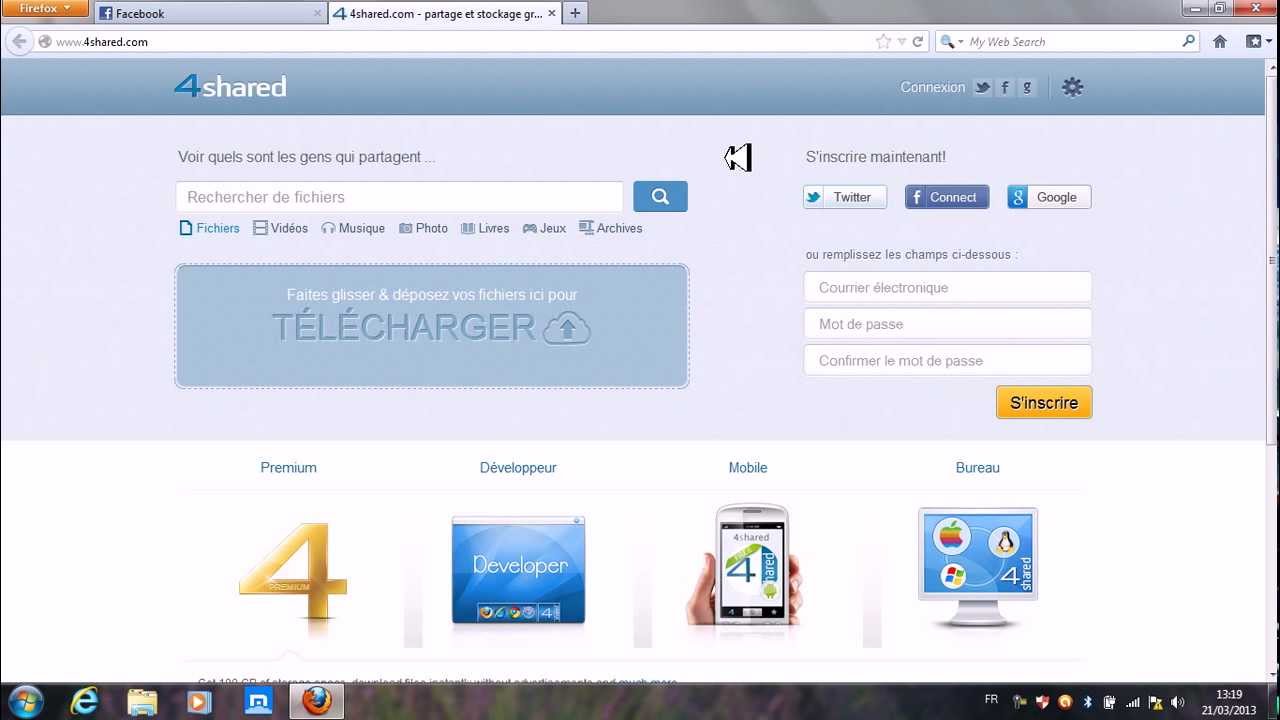Sign in with Twitter header icon
The image size is (1280, 720).
pyautogui.click(x=983, y=87)
